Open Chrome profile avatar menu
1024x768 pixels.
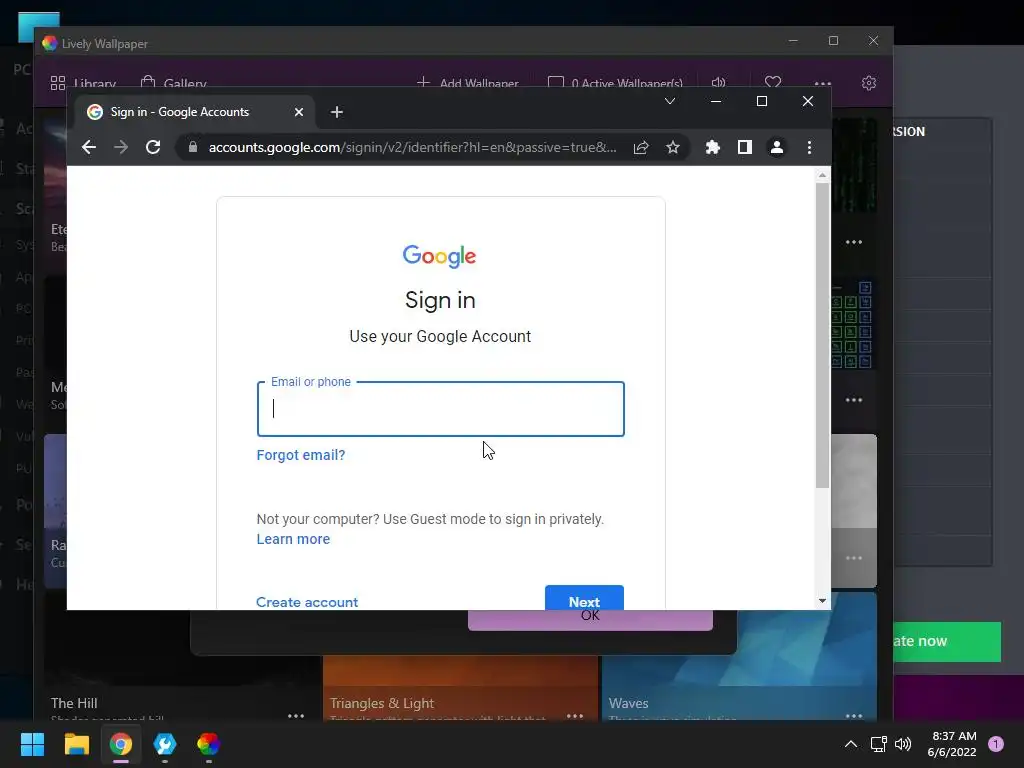[x=776, y=148]
